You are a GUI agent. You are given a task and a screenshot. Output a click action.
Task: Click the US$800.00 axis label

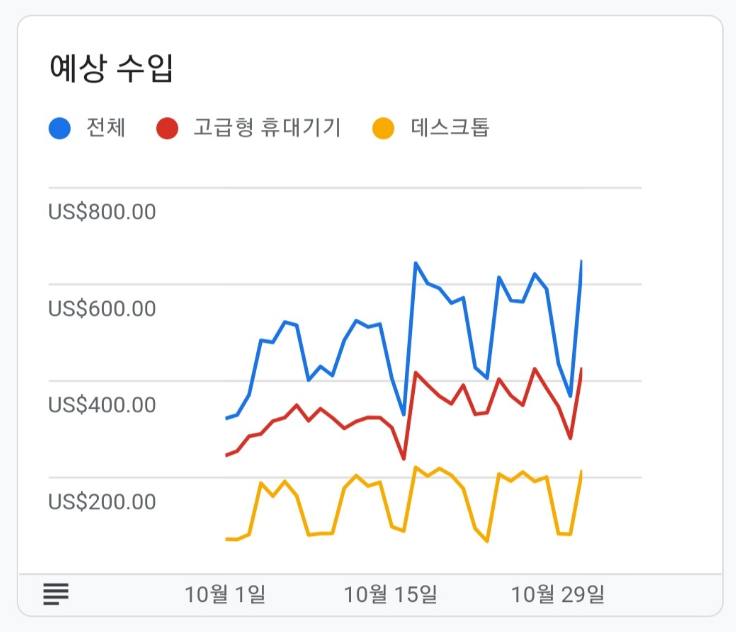pos(102,212)
